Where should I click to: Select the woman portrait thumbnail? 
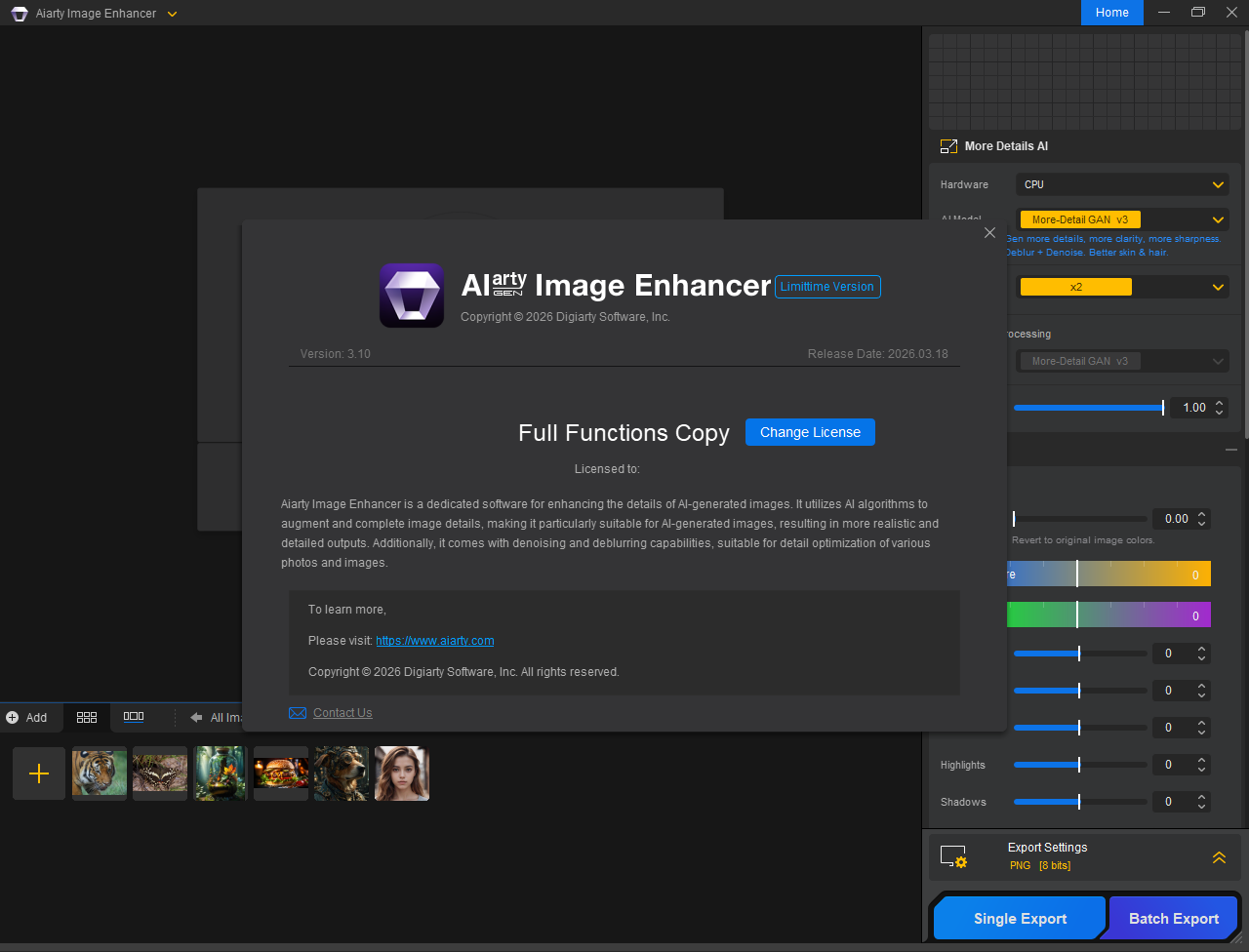click(402, 773)
